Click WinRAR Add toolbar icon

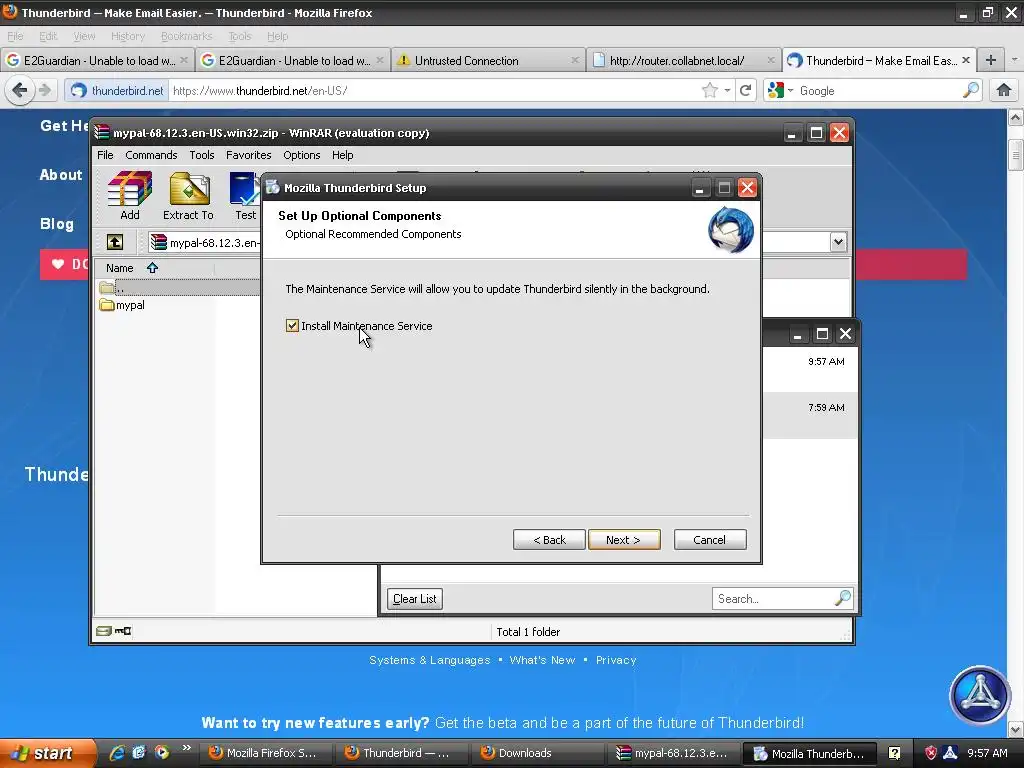(129, 195)
